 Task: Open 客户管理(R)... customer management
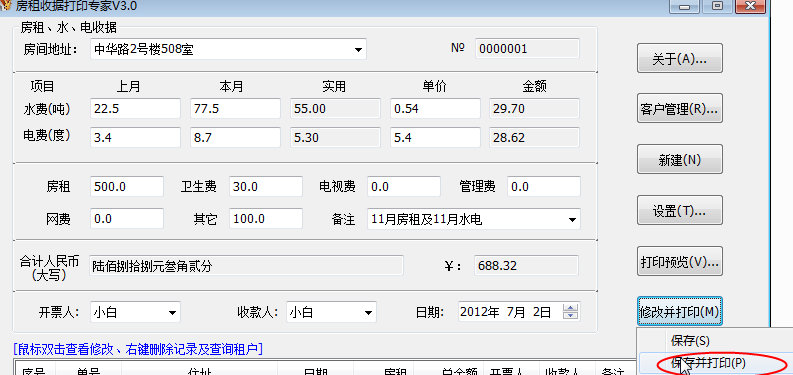point(679,109)
